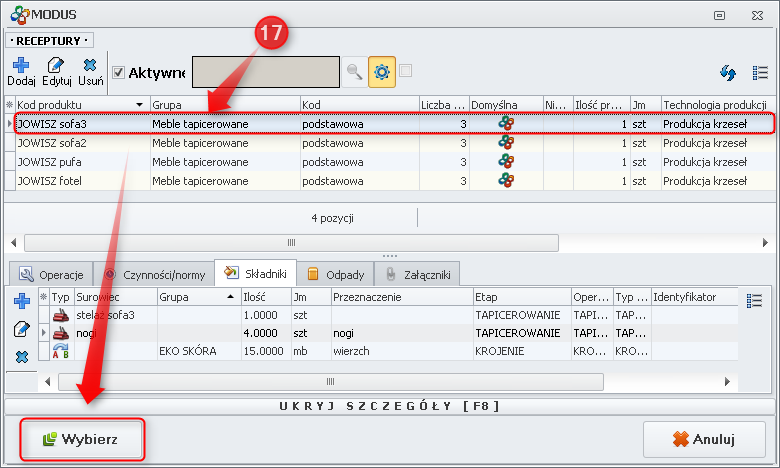This screenshot has height=468, width=780.
Task: Click the splitter dots between the grids
Action: 390,256
